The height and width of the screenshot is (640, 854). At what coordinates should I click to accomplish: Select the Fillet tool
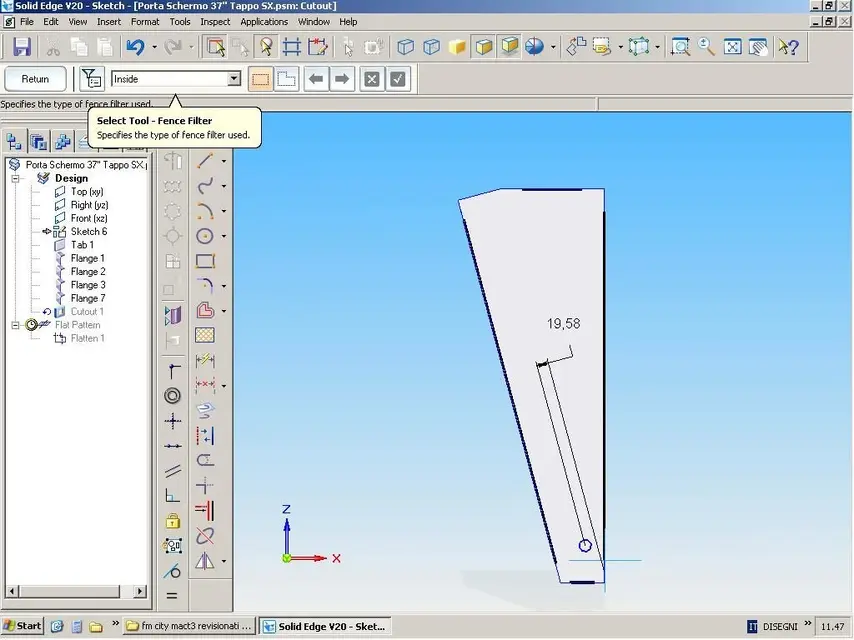point(205,285)
